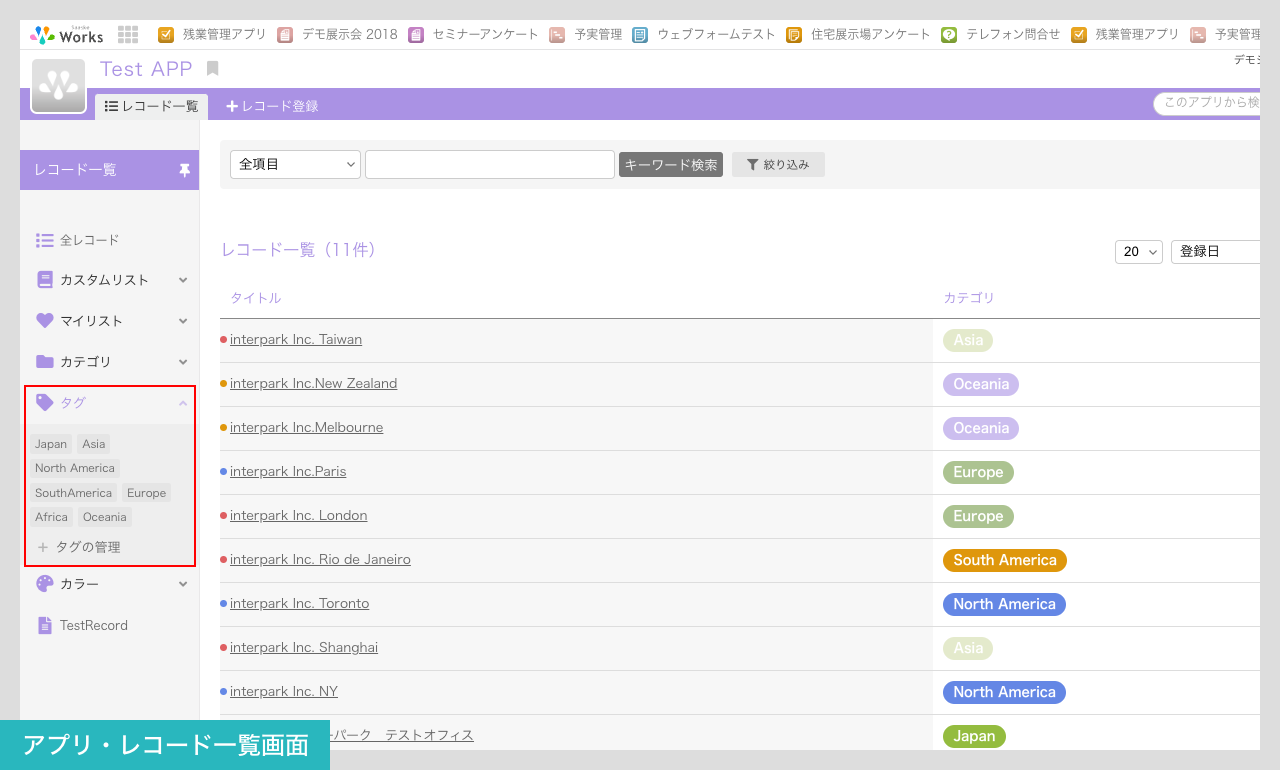Image resolution: width=1280 pixels, height=770 pixels.
Task: Click the Test APP water drop logo
Action: pos(58,86)
